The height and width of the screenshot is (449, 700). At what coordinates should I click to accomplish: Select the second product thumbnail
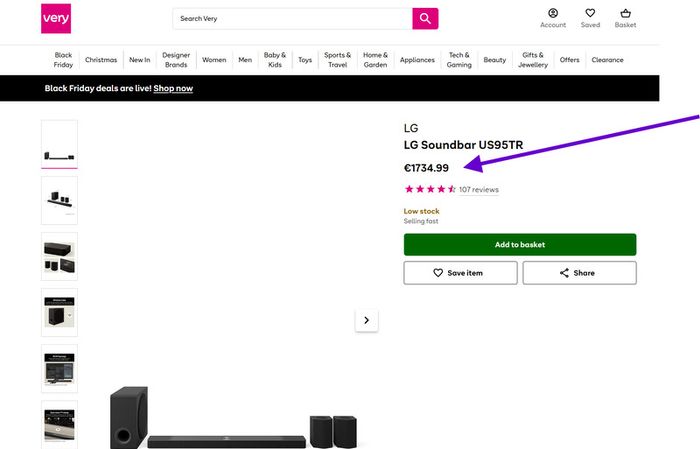tap(59, 200)
